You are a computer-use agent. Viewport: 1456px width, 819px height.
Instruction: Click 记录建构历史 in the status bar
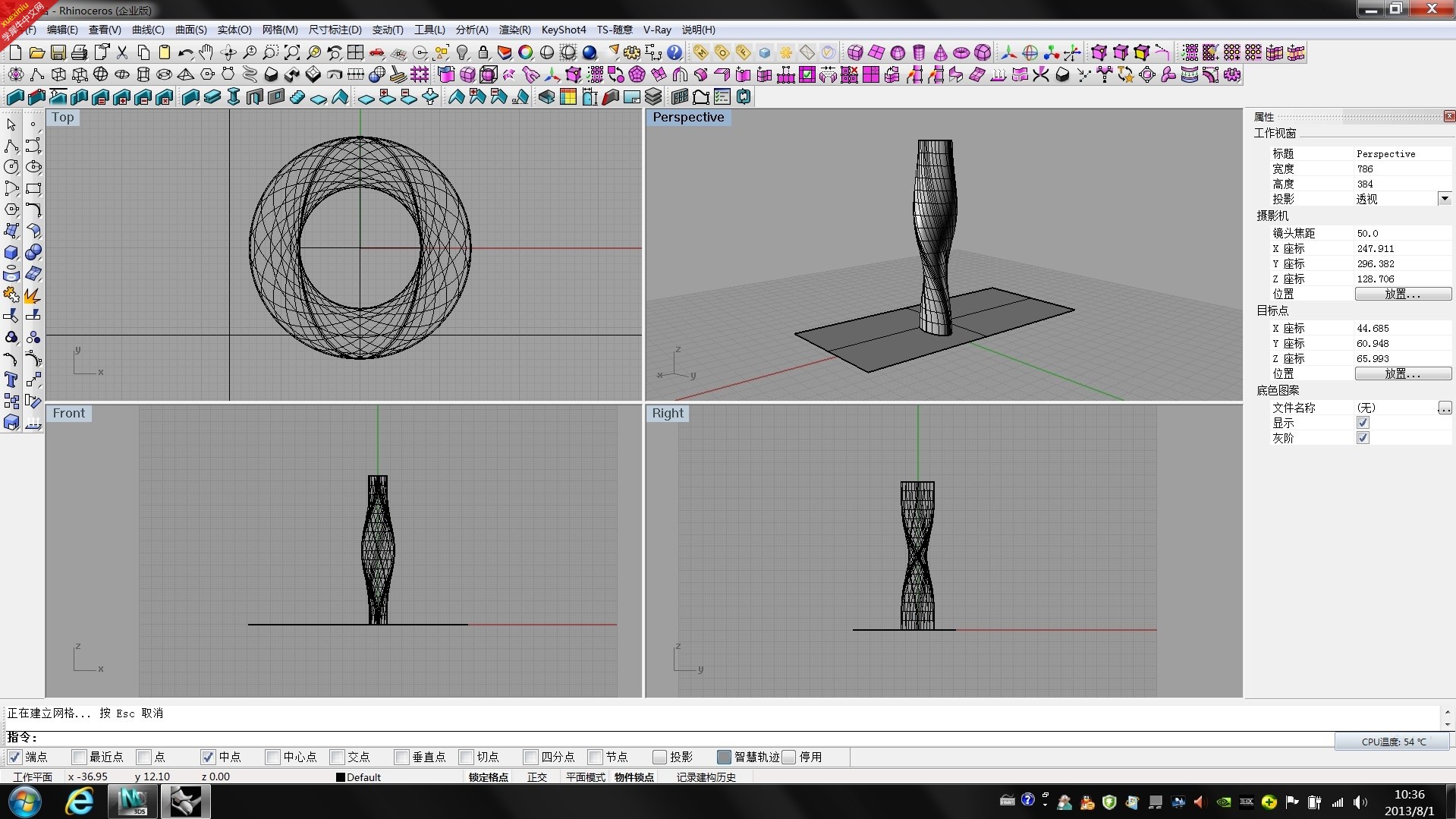(x=706, y=777)
